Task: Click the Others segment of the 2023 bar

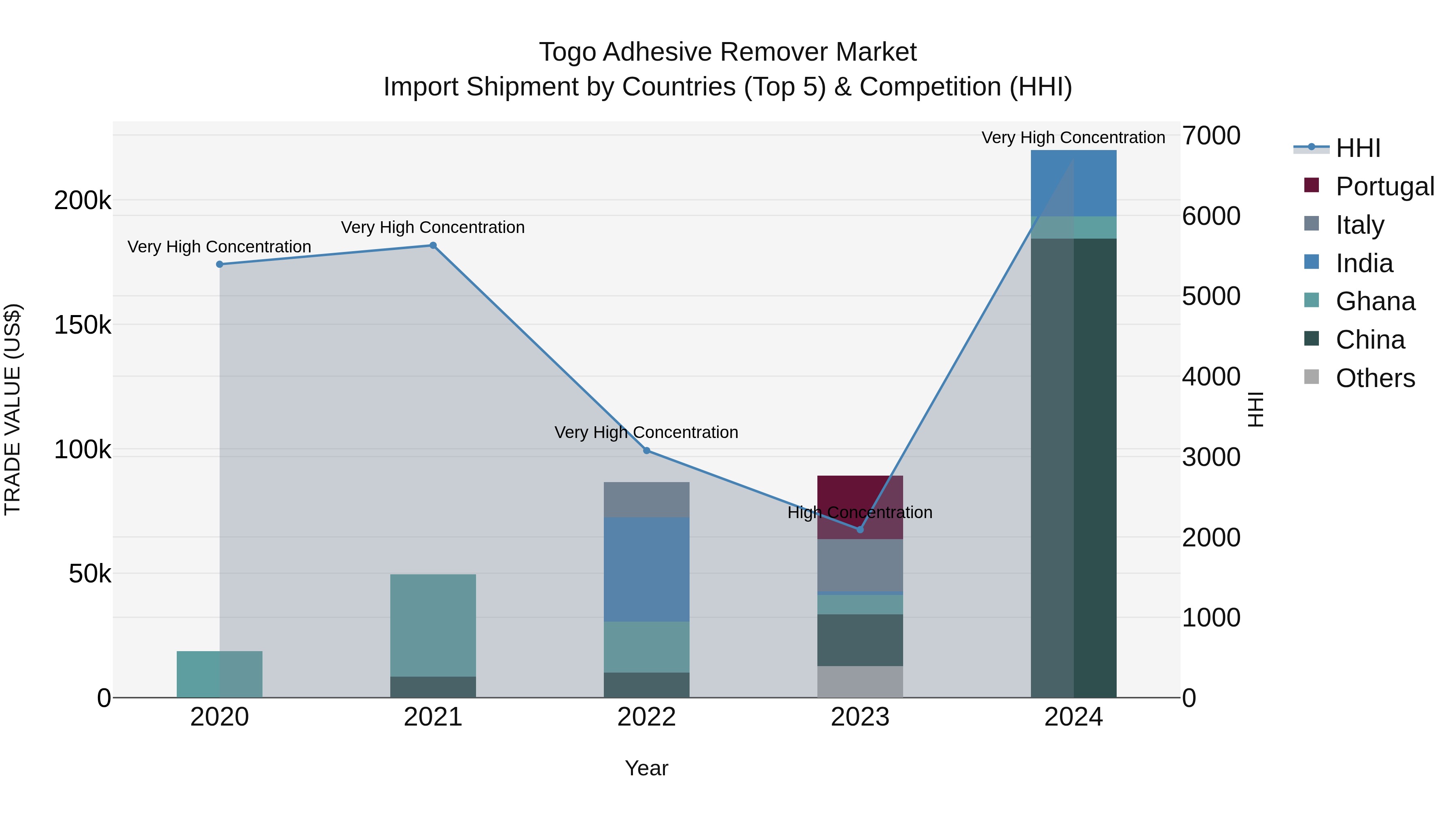Action: click(x=860, y=681)
